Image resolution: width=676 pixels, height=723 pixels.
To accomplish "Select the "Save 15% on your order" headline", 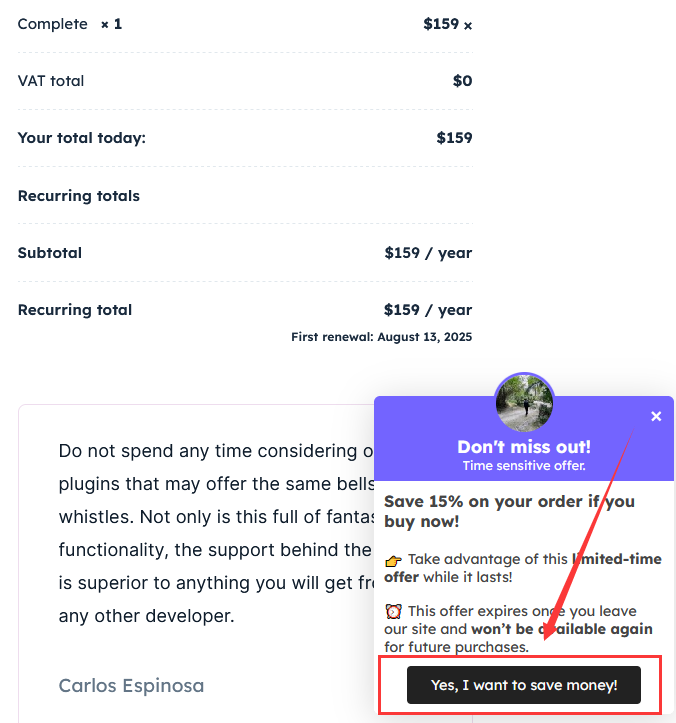I will point(509,510).
